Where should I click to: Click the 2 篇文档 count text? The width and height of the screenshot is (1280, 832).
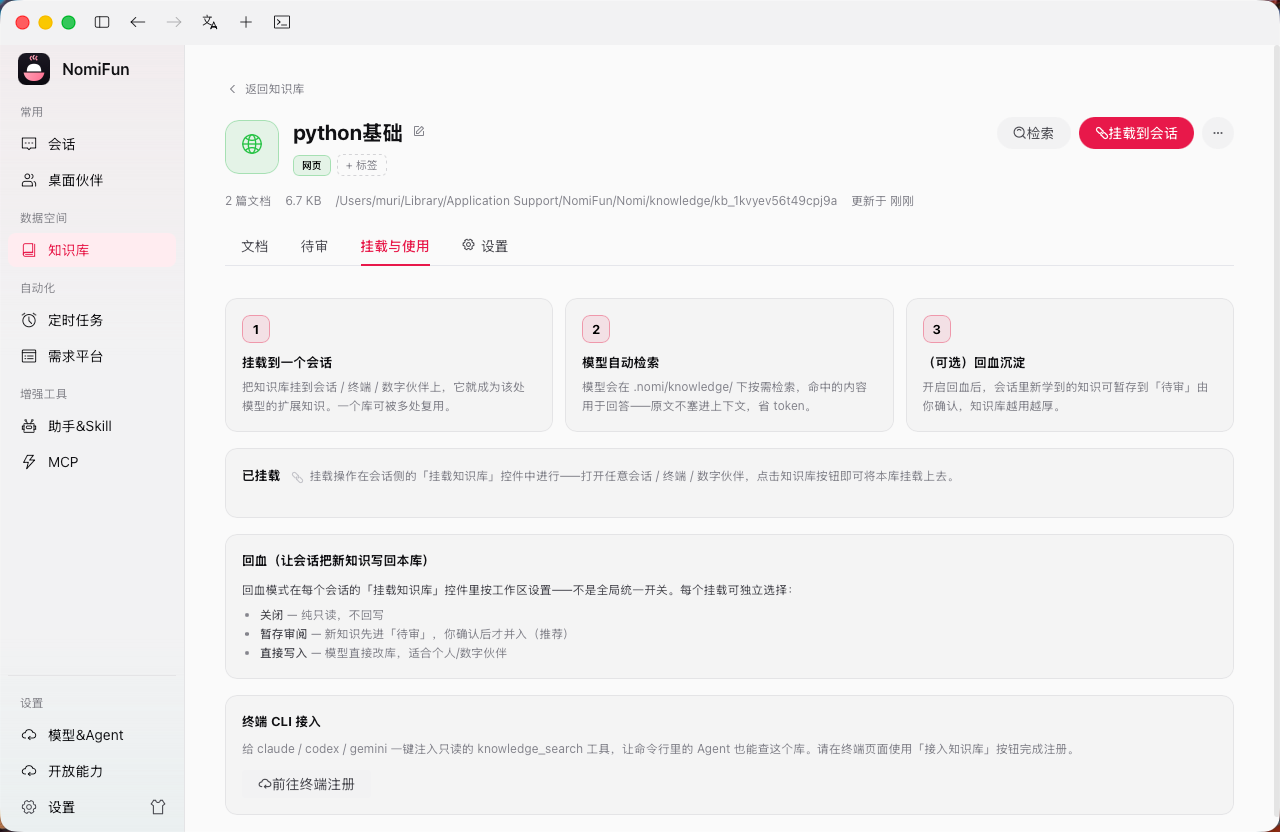point(248,201)
